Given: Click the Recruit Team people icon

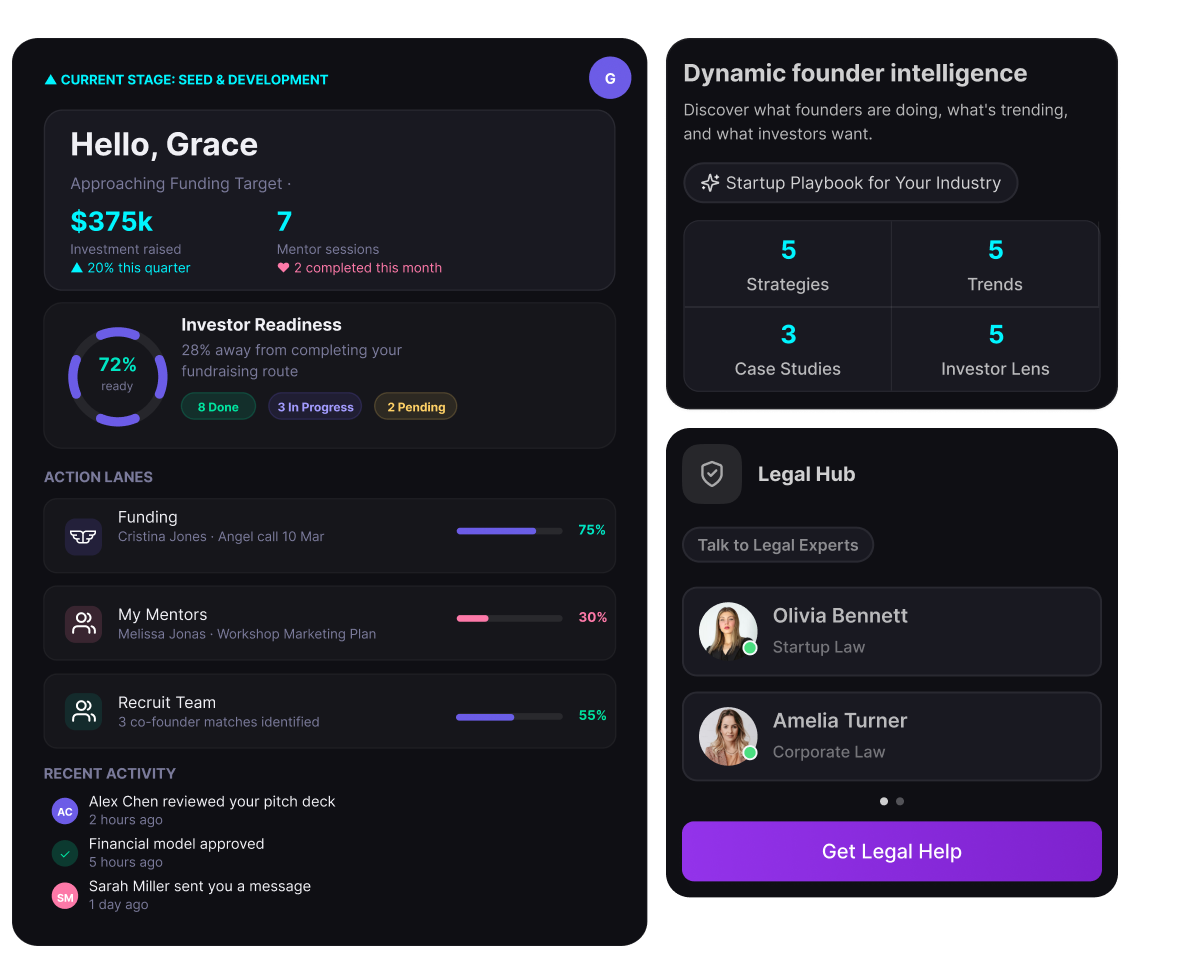Looking at the screenshot, I should point(83,711).
